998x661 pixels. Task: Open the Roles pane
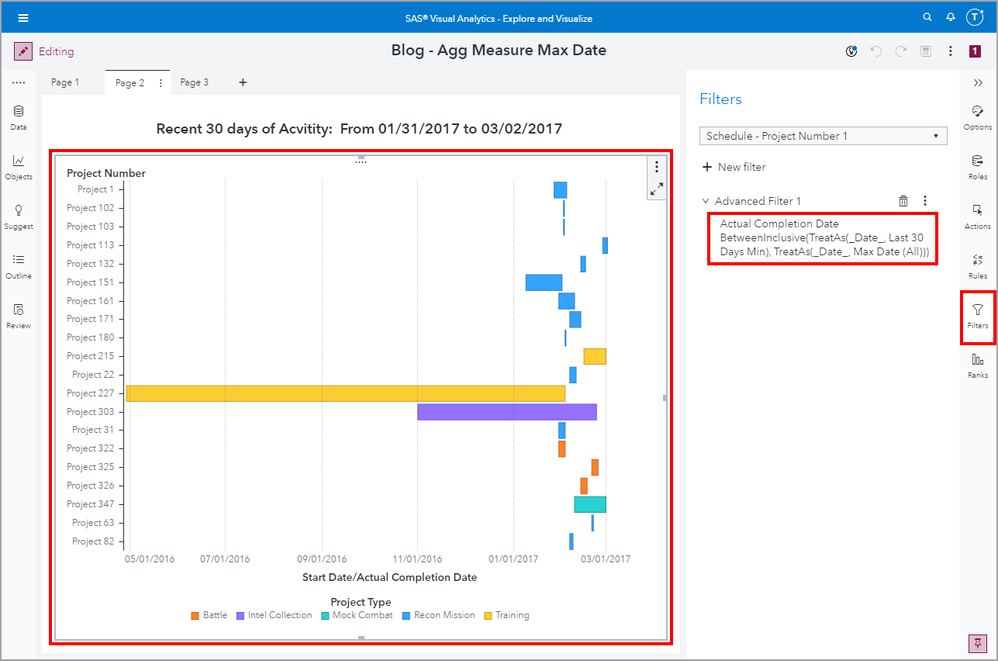pos(978,167)
